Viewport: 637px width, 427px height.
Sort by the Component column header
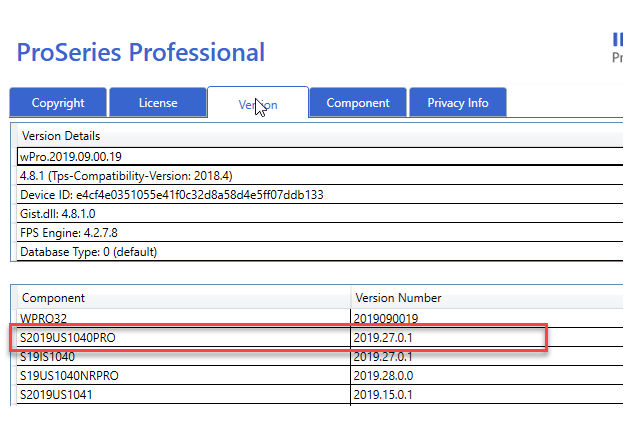[53, 298]
